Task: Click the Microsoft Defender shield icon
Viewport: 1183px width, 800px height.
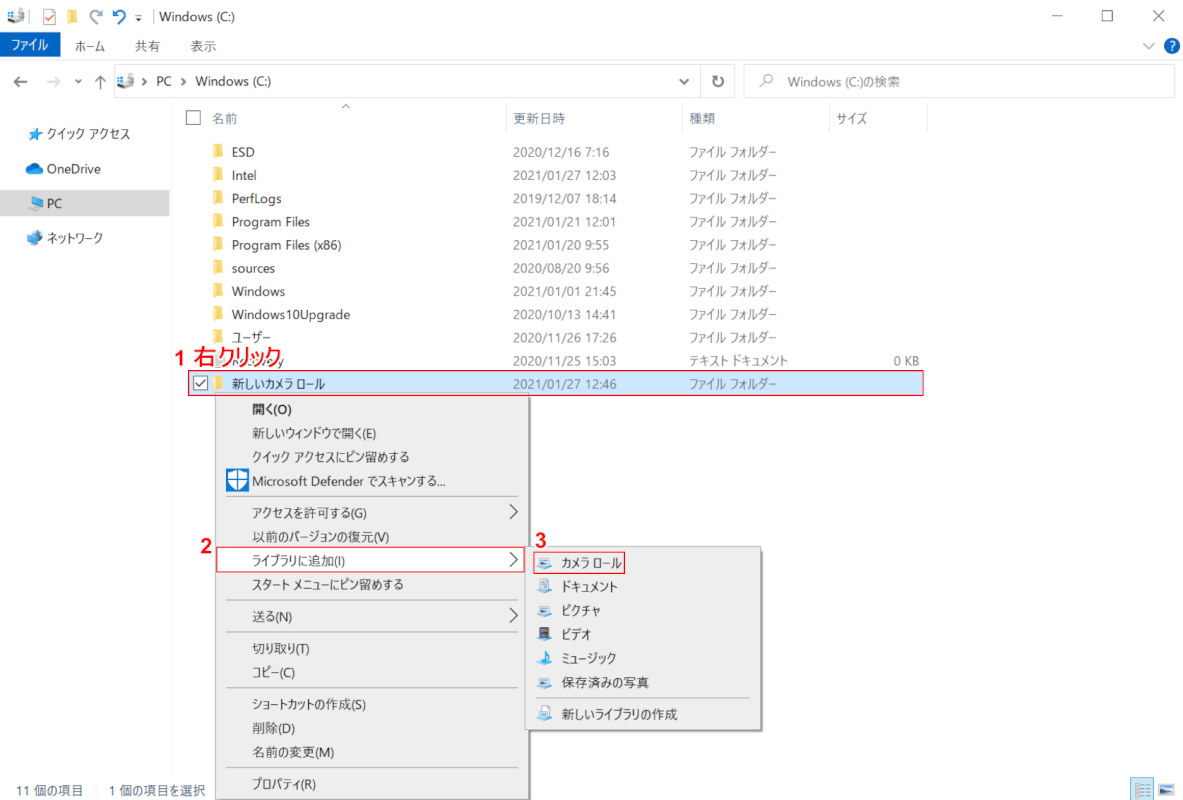Action: pos(236,481)
